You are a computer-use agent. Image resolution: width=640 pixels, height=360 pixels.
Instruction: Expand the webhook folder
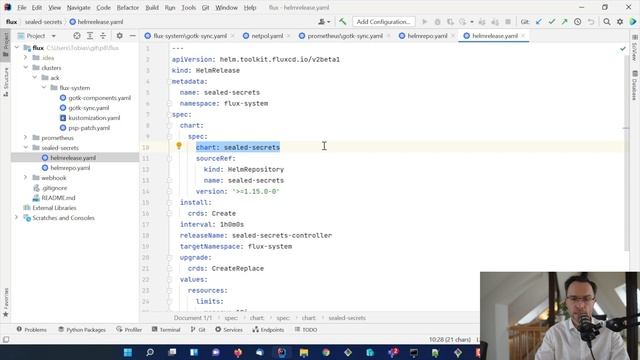click(x=26, y=178)
